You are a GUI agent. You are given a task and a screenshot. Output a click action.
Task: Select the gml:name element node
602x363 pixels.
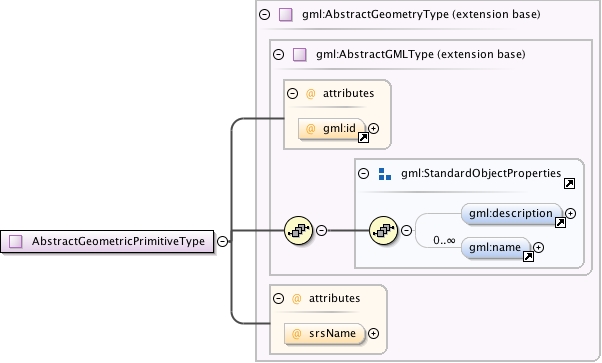point(496,248)
